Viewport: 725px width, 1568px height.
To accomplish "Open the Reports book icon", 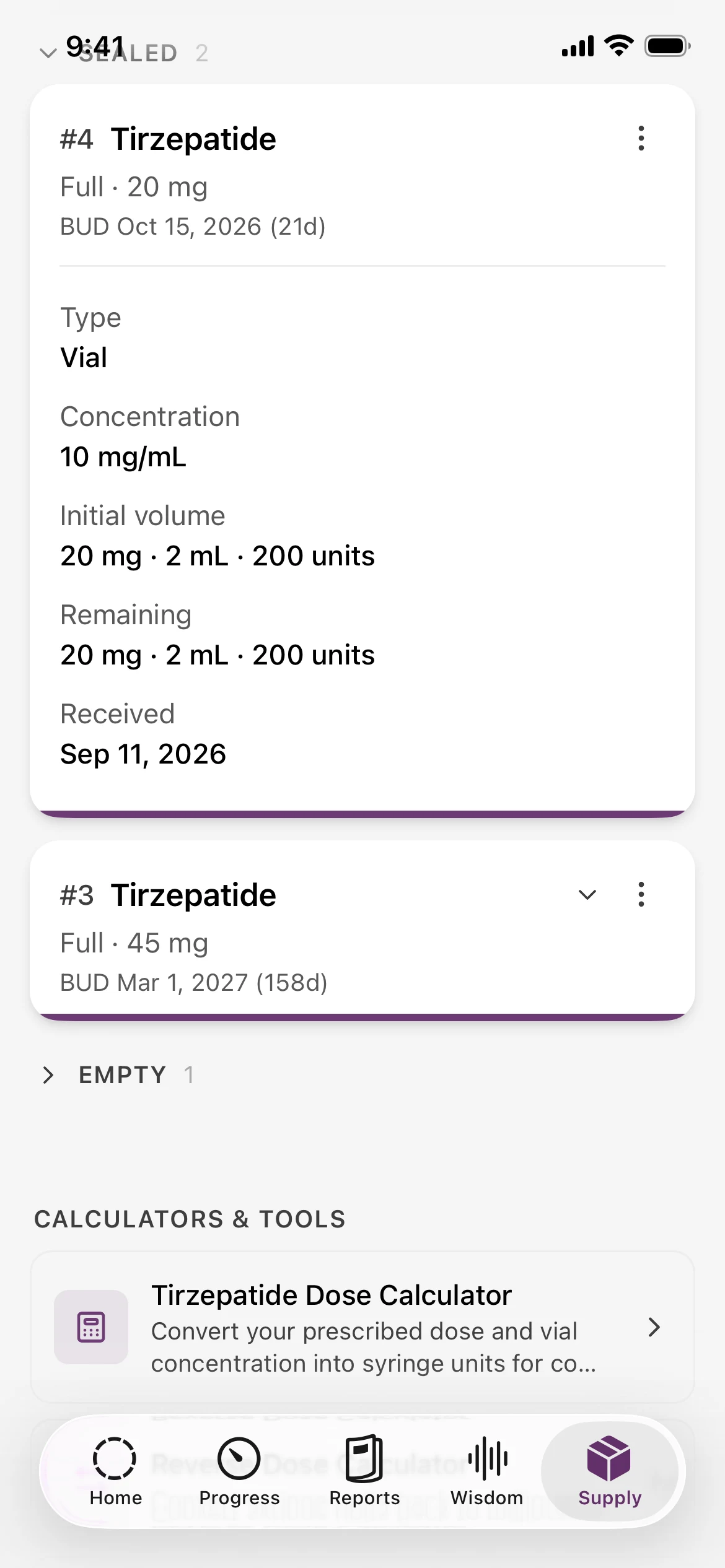I will click(364, 1458).
